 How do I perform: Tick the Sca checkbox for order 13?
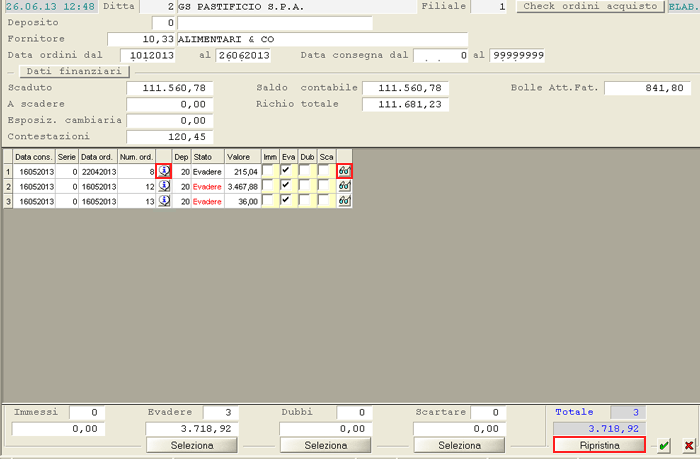pos(324,200)
